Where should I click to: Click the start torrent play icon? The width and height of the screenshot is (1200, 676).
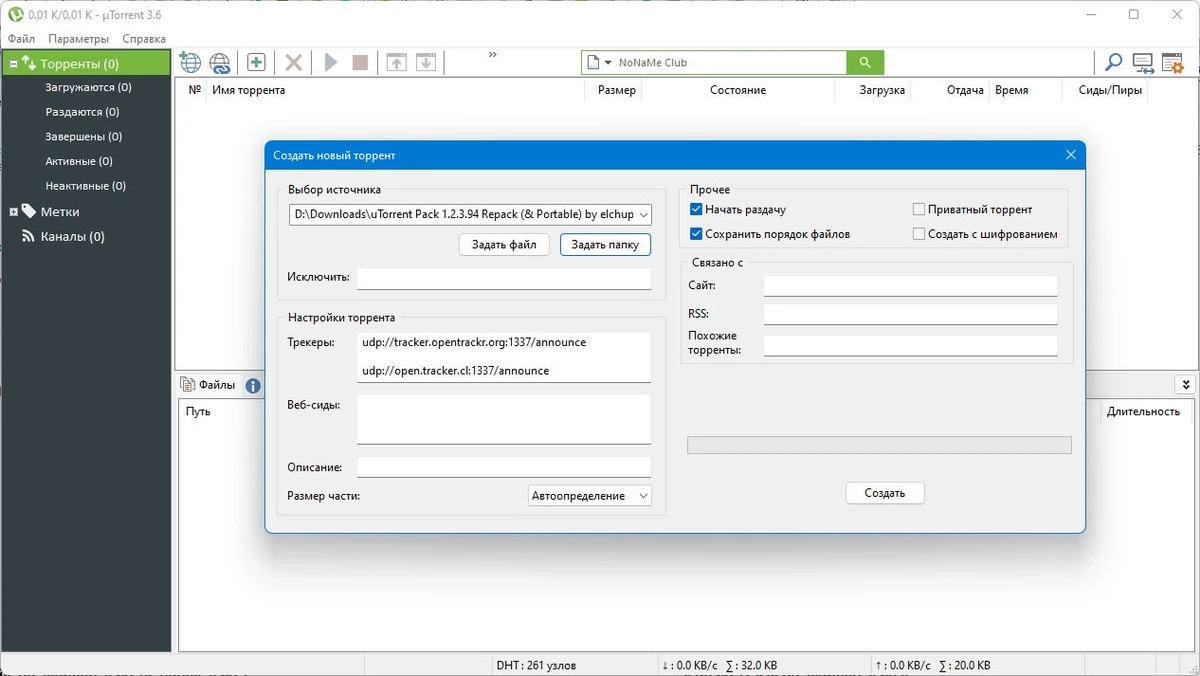point(331,62)
